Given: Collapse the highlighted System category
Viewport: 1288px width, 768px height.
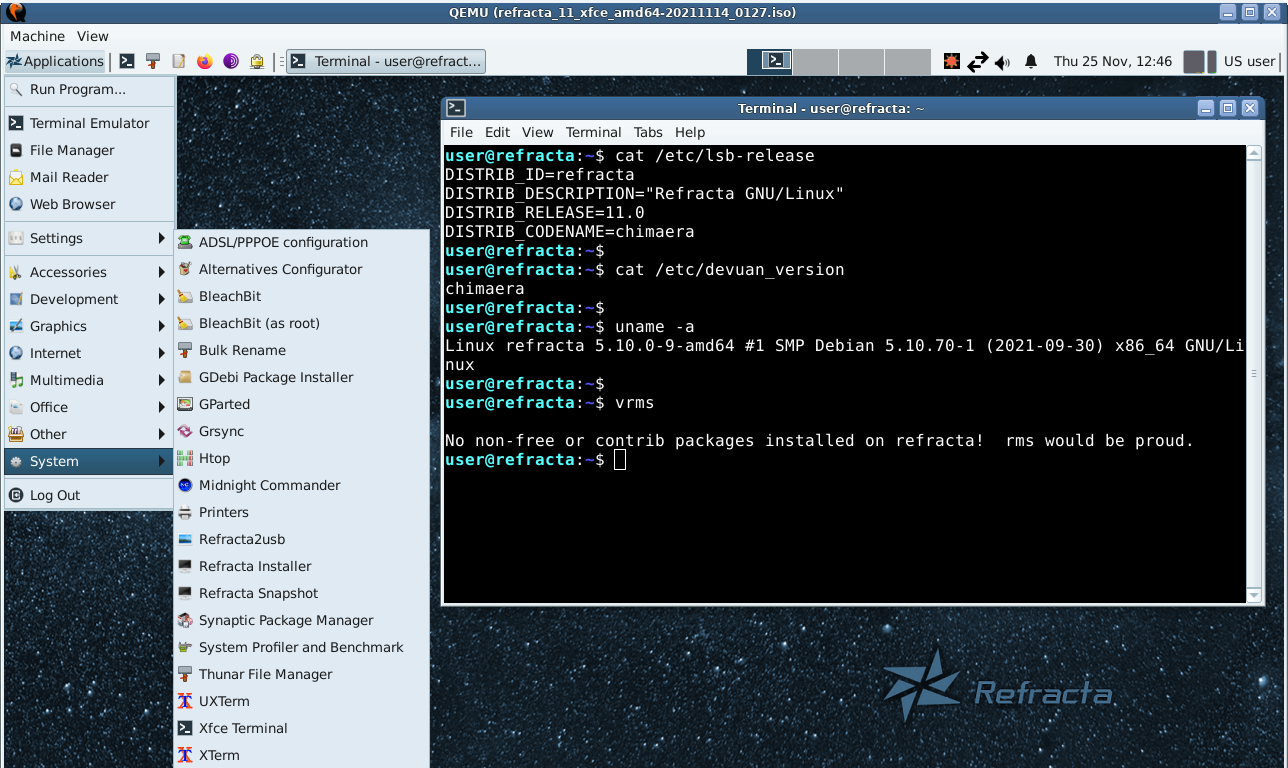Looking at the screenshot, I should tap(89, 461).
